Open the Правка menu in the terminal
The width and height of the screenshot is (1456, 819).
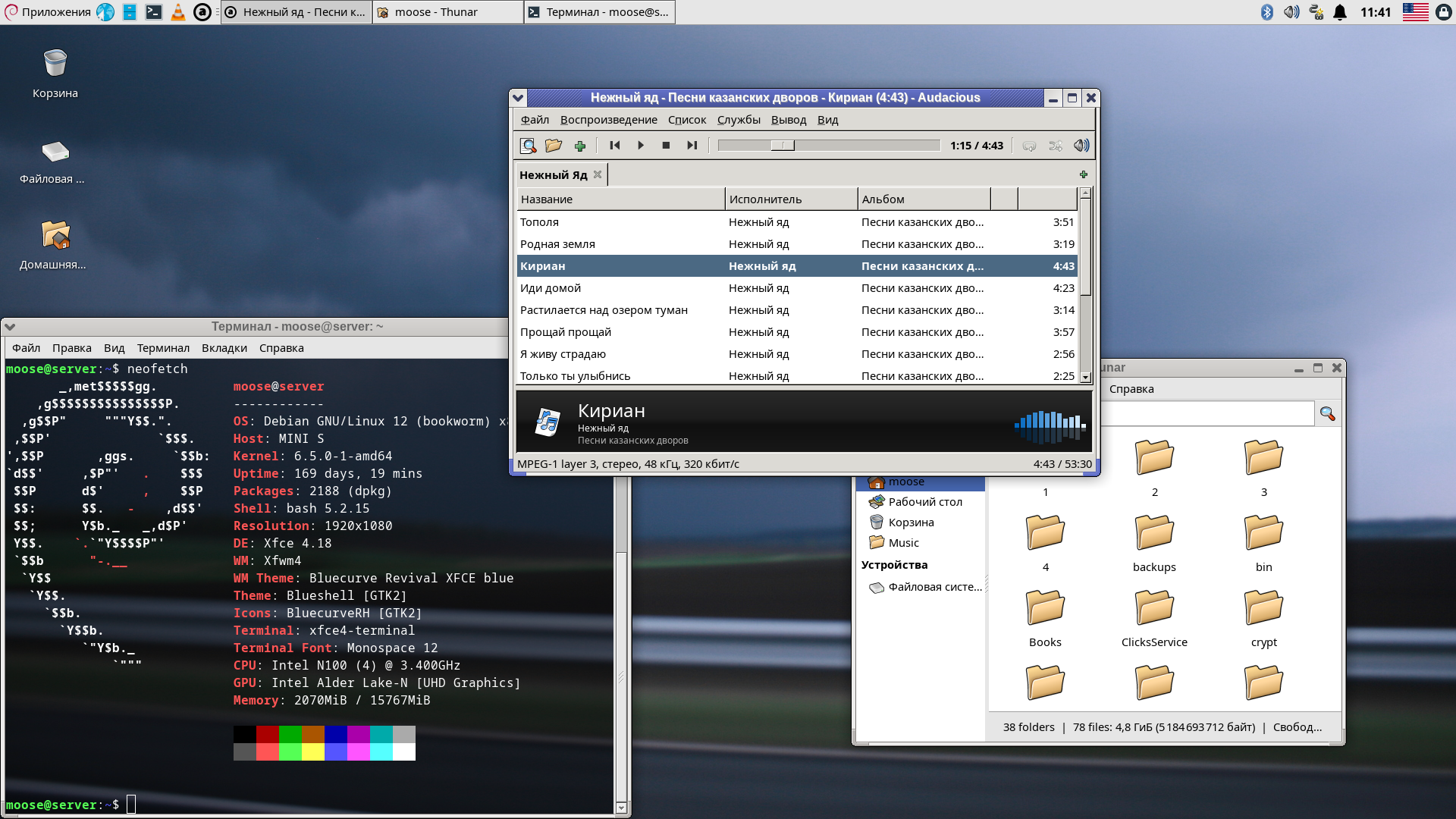click(72, 348)
